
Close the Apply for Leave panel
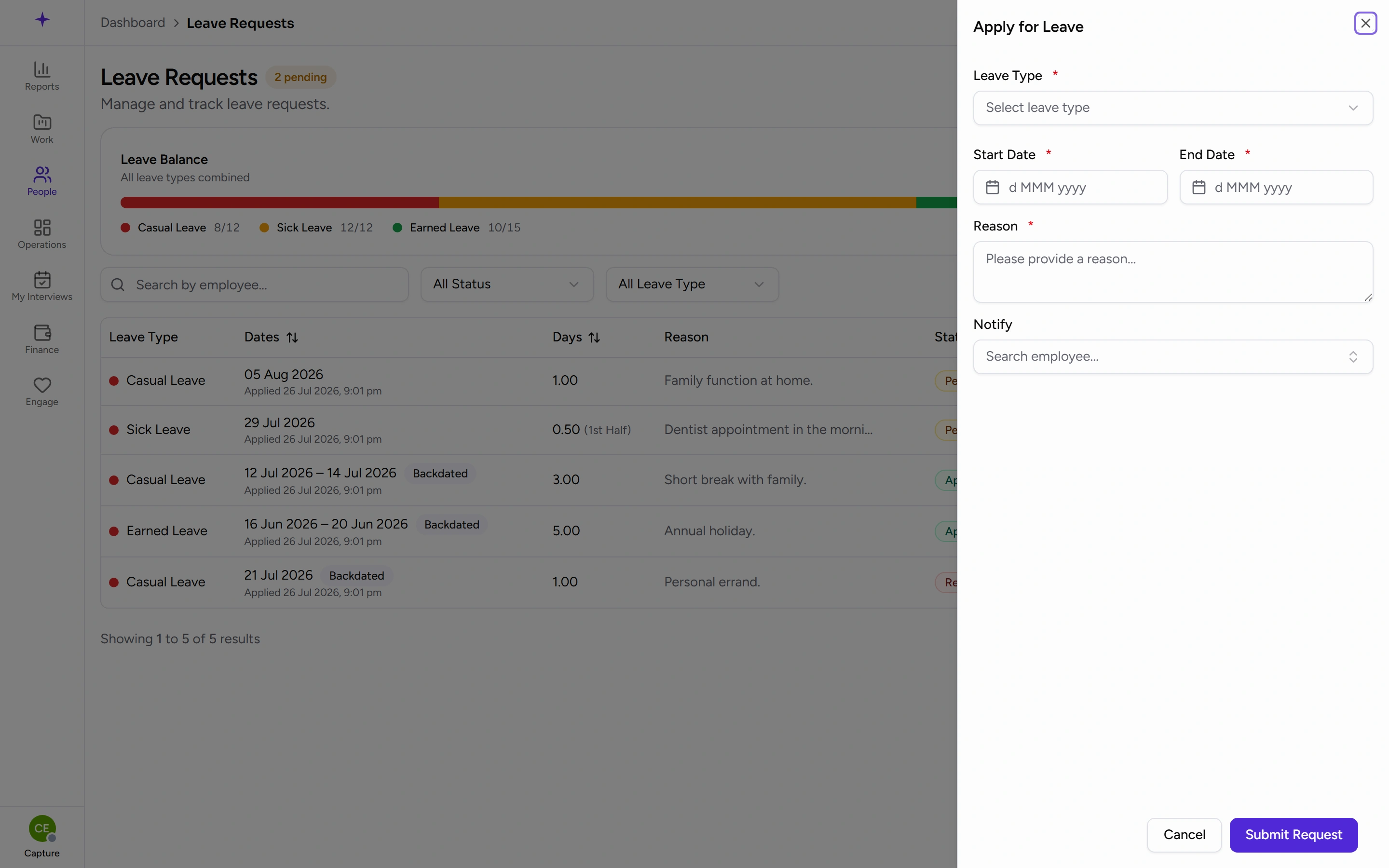(x=1365, y=23)
